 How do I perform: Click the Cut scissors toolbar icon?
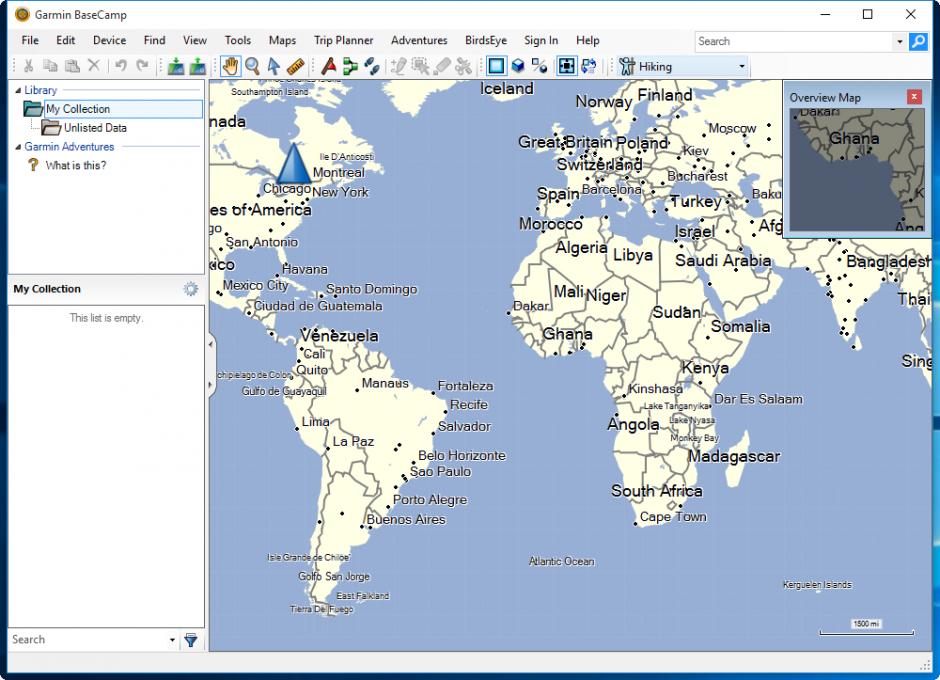[x=28, y=66]
